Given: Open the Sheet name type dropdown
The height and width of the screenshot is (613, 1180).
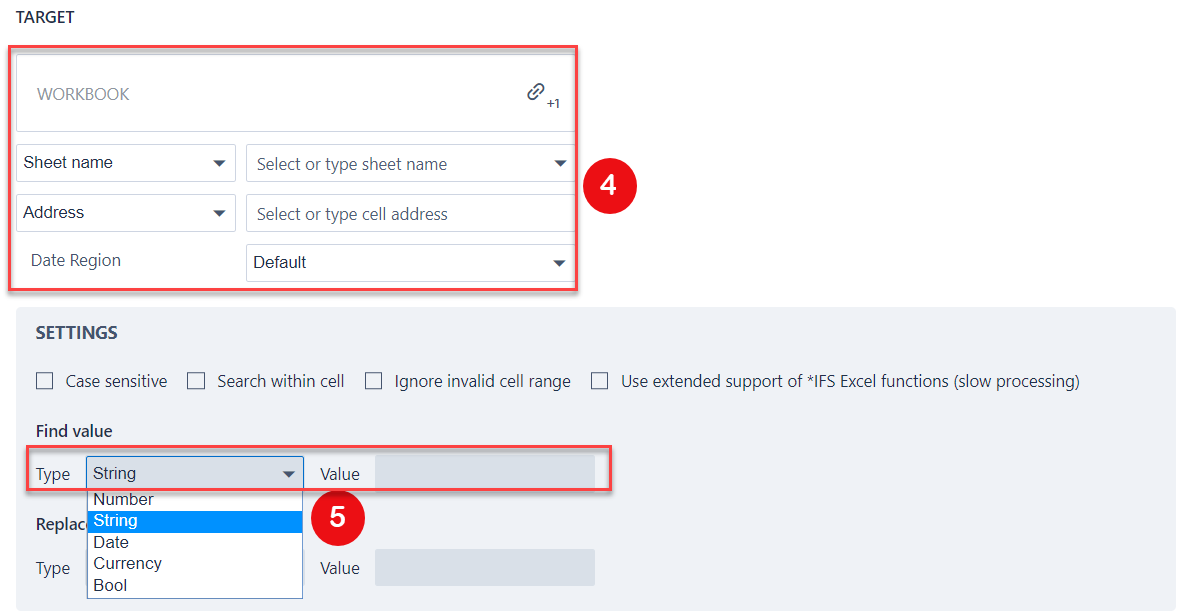Looking at the screenshot, I should (126, 163).
